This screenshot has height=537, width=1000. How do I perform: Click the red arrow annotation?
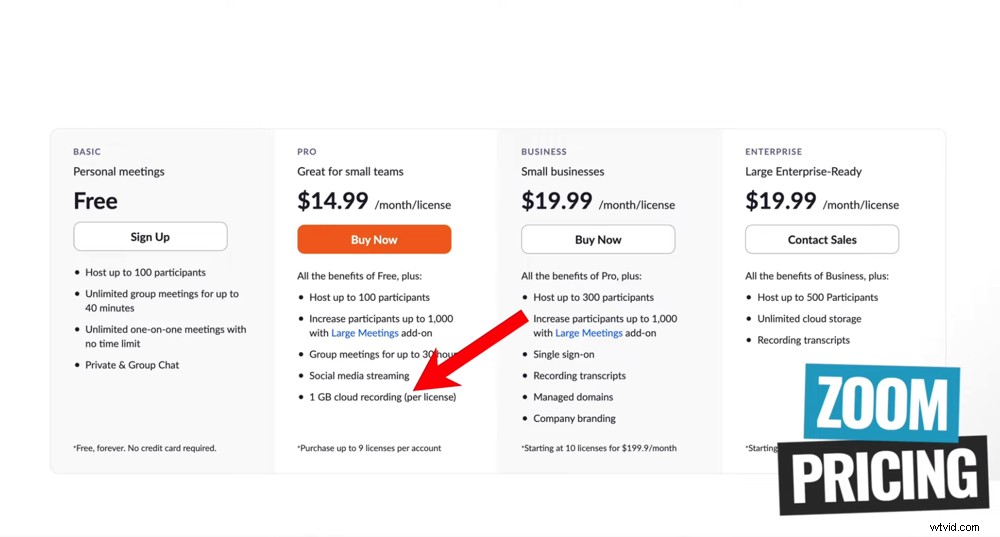(468, 351)
